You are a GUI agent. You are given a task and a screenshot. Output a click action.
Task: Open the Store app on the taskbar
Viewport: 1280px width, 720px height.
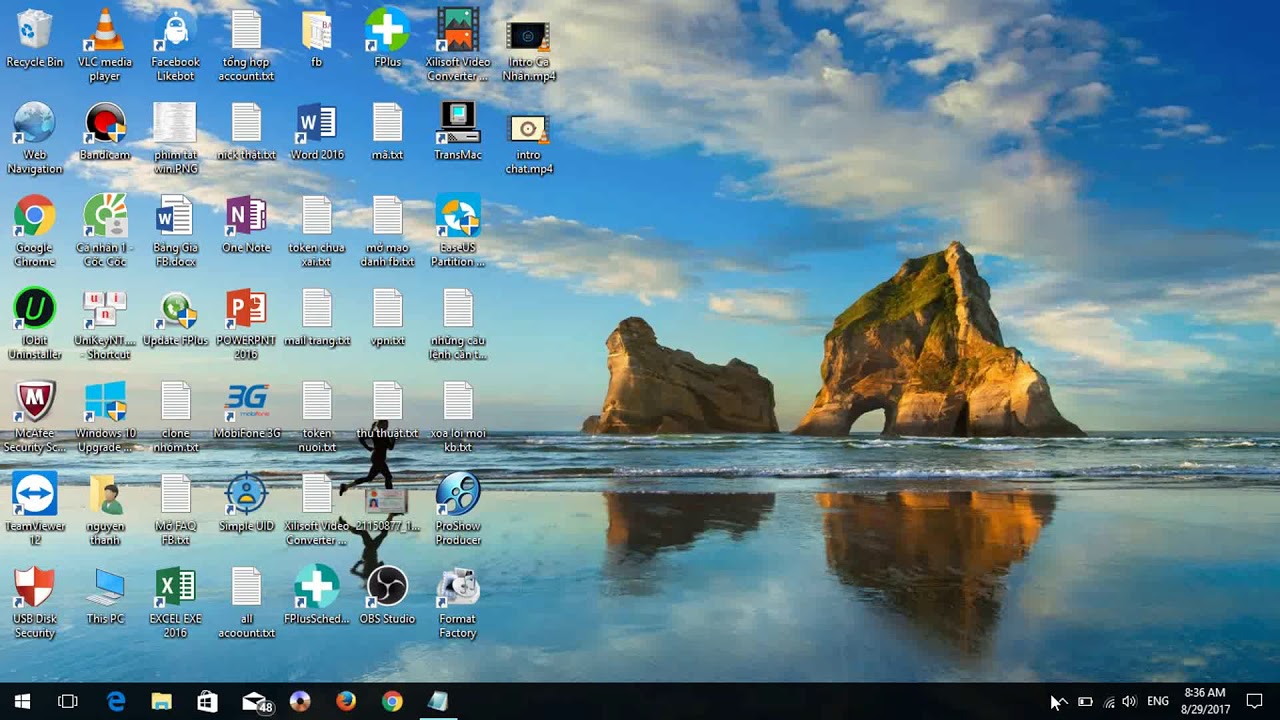click(x=208, y=701)
